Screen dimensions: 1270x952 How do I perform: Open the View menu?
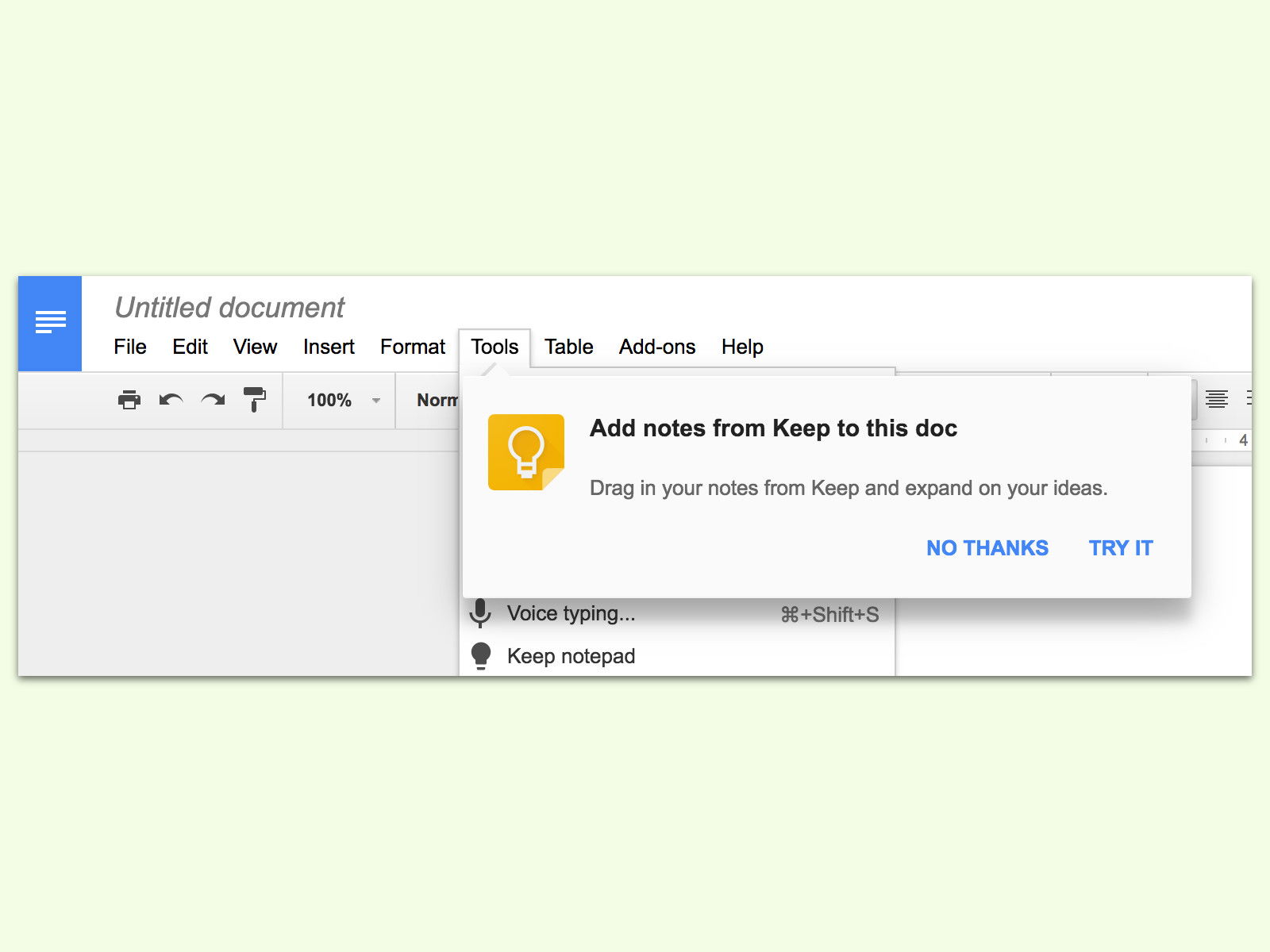[255, 347]
